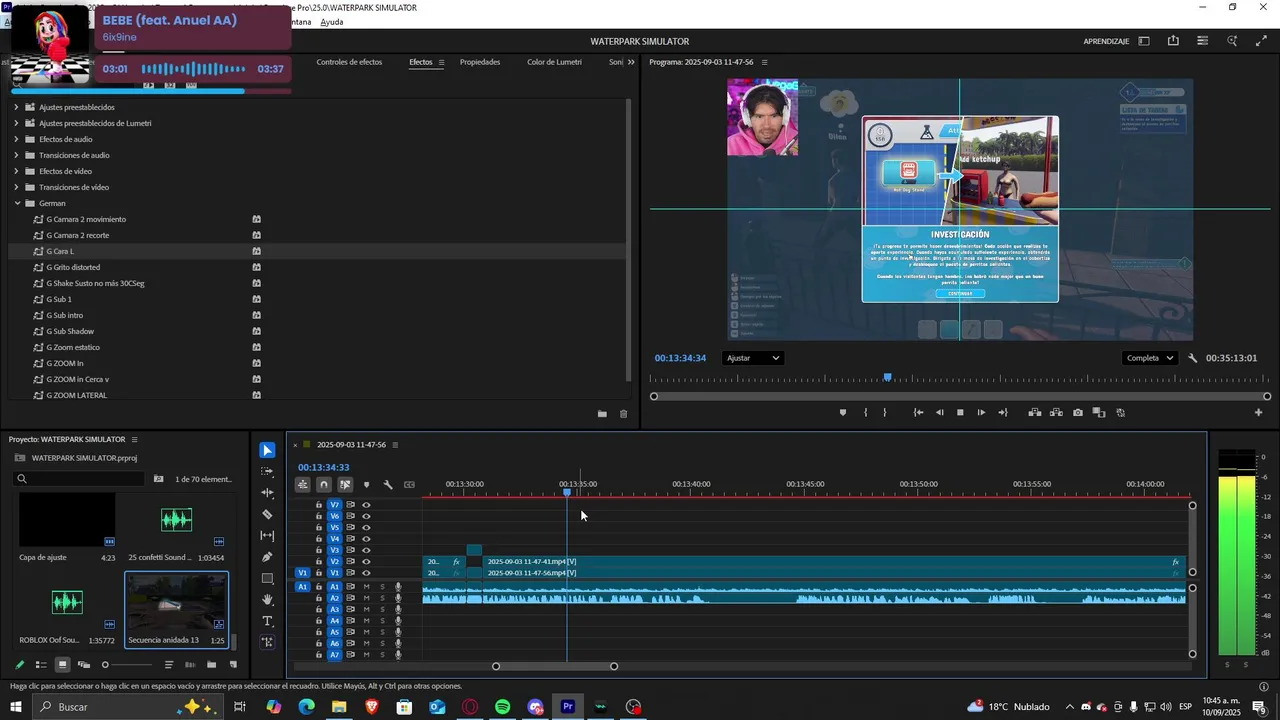The height and width of the screenshot is (720, 1280).
Task: Step forward one frame
Action: click(981, 412)
